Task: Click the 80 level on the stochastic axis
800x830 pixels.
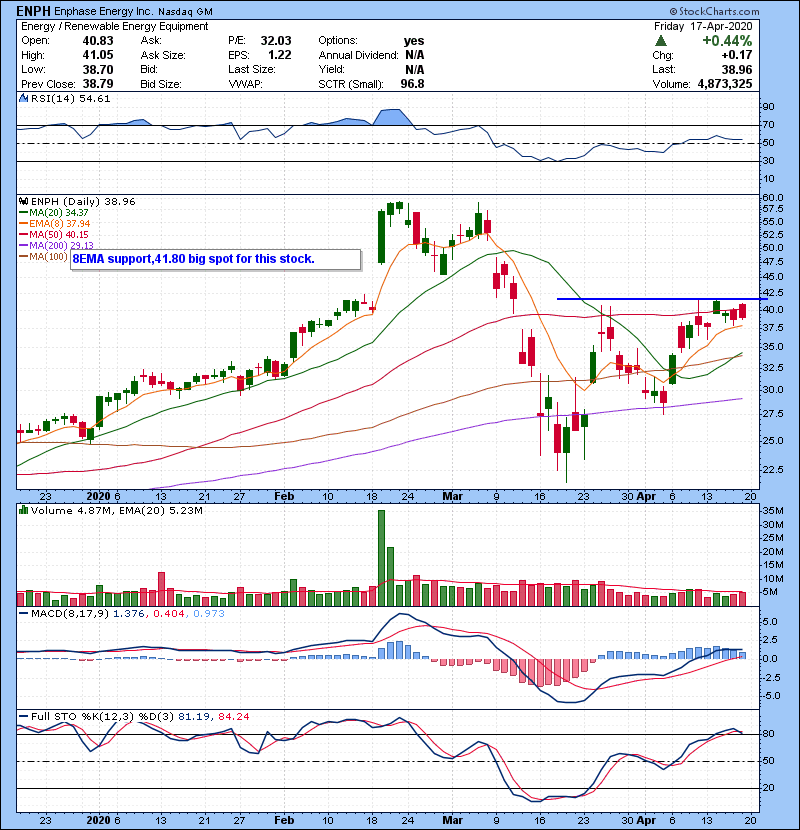Action: (768, 734)
